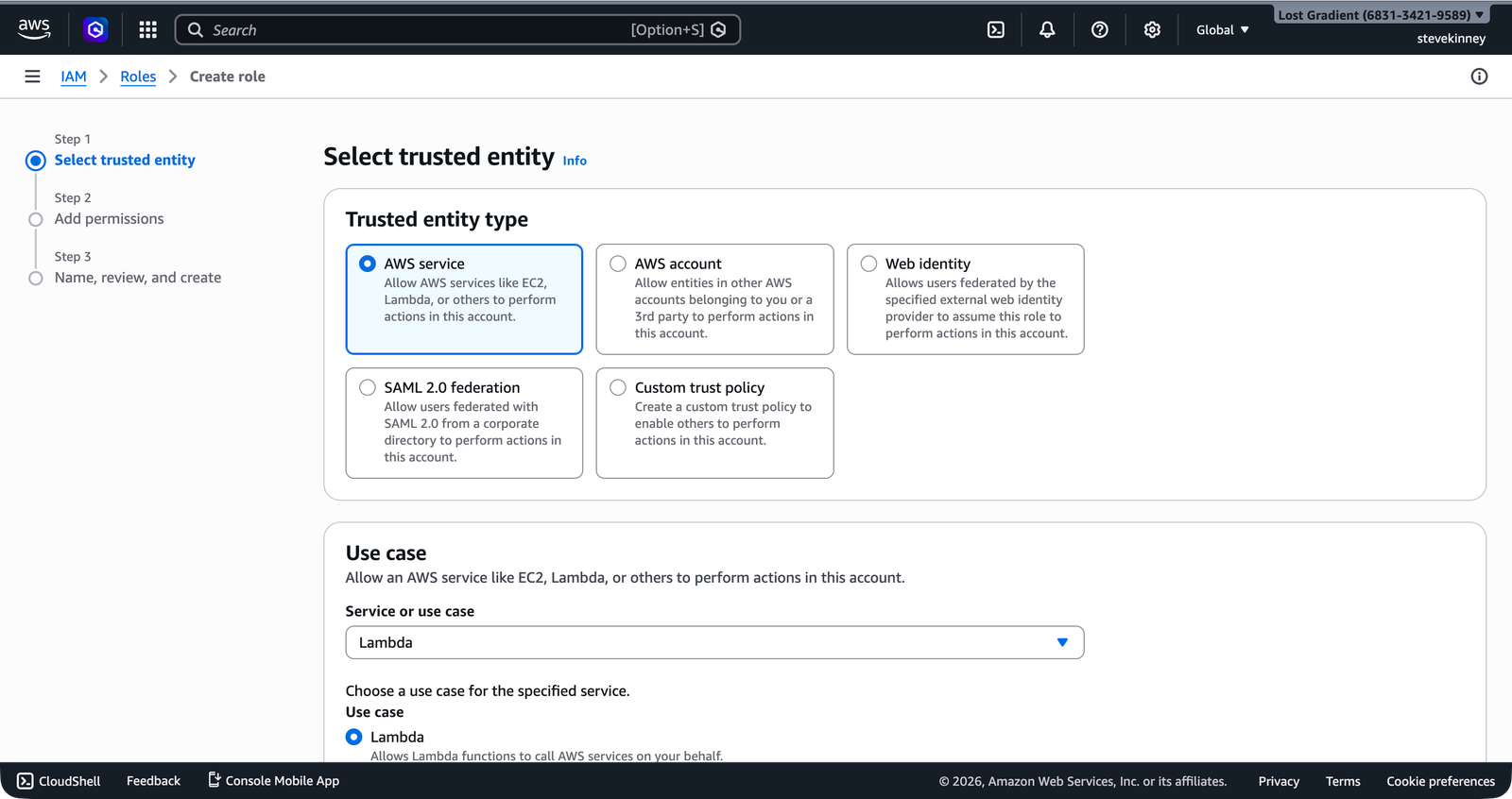Open CloudShell from the top bar icon
Viewport: 1512px width, 799px height.
[996, 30]
